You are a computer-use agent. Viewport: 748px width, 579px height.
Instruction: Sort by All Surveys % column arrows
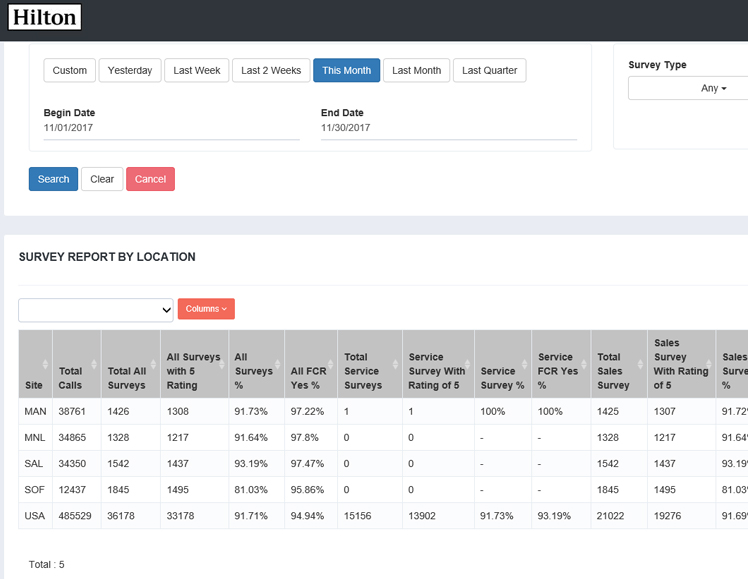click(277, 364)
